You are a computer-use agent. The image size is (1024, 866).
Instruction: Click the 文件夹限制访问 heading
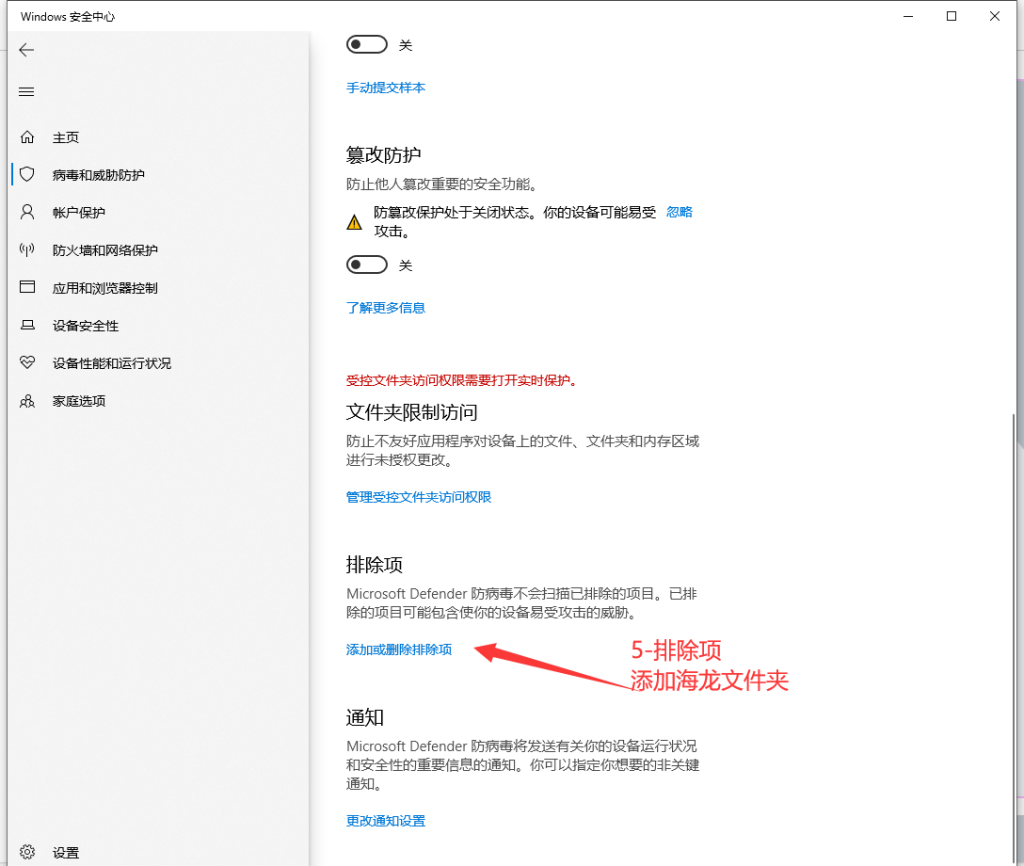(411, 412)
